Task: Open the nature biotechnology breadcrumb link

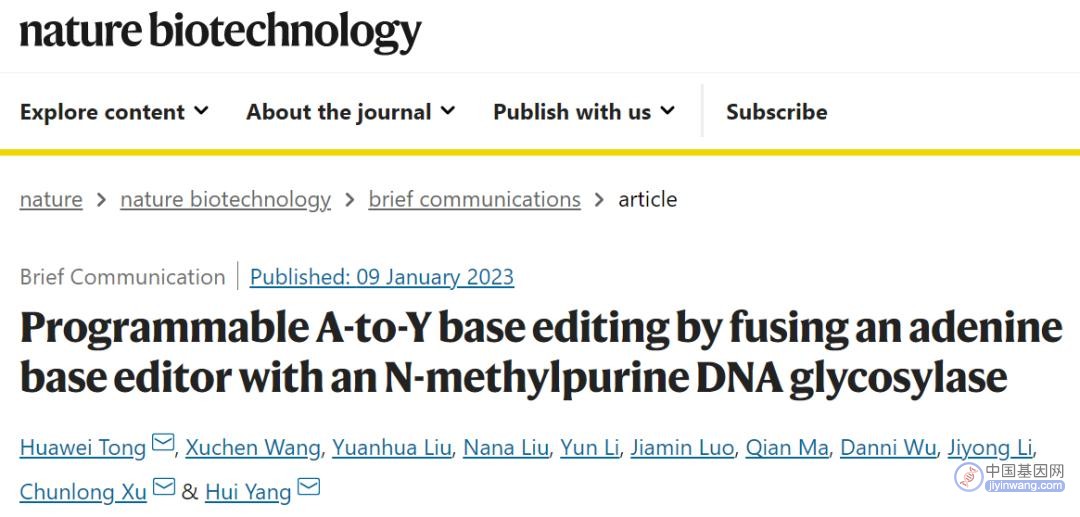Action: (225, 200)
